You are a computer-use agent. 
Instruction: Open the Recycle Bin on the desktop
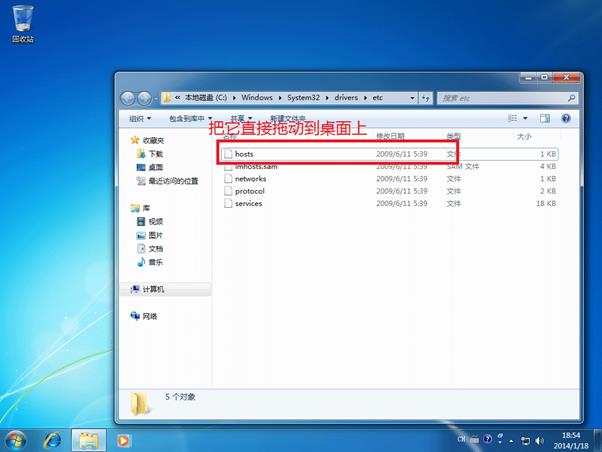[22, 20]
